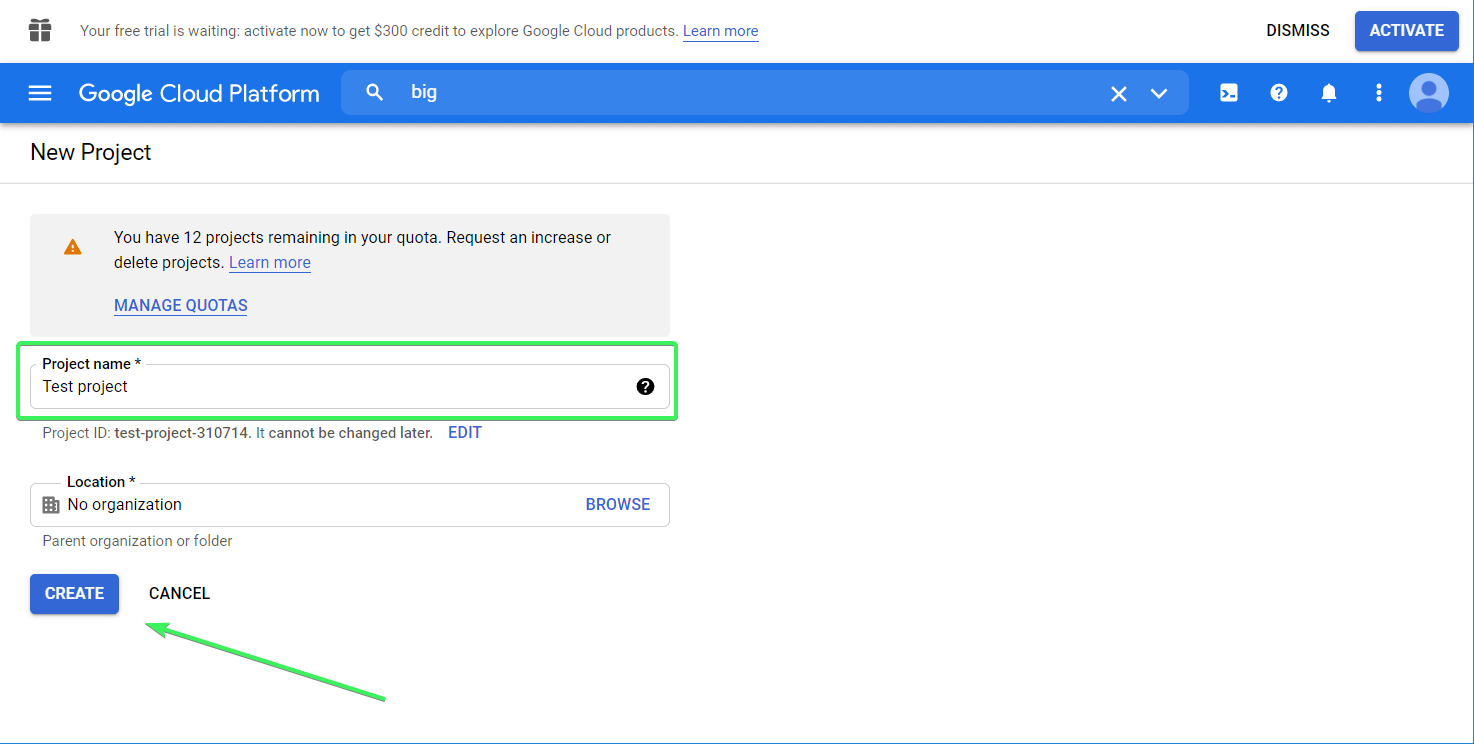This screenshot has width=1474, height=744.
Task: Click the New Project heading
Action: coord(91,152)
